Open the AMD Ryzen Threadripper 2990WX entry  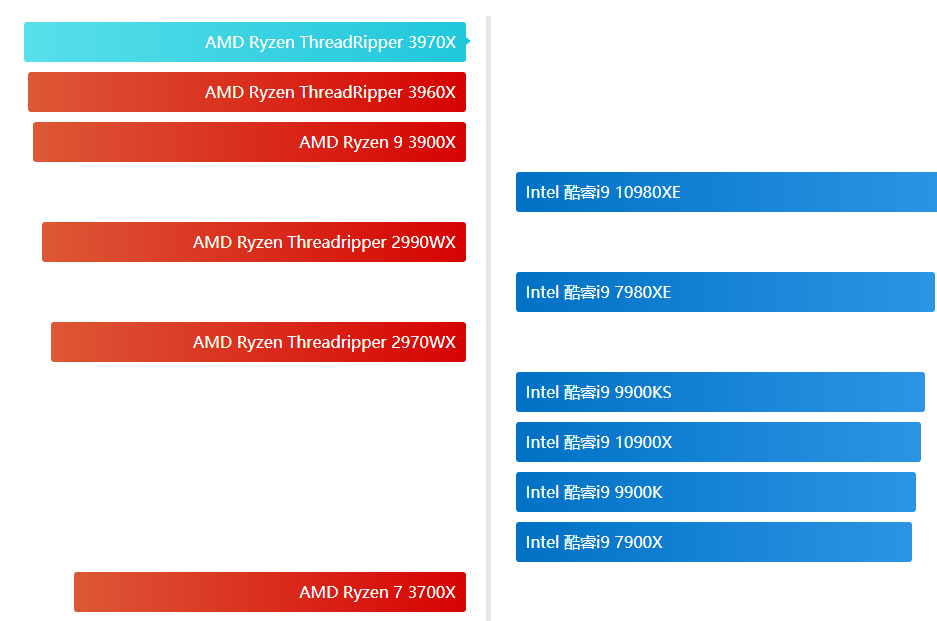tap(254, 242)
